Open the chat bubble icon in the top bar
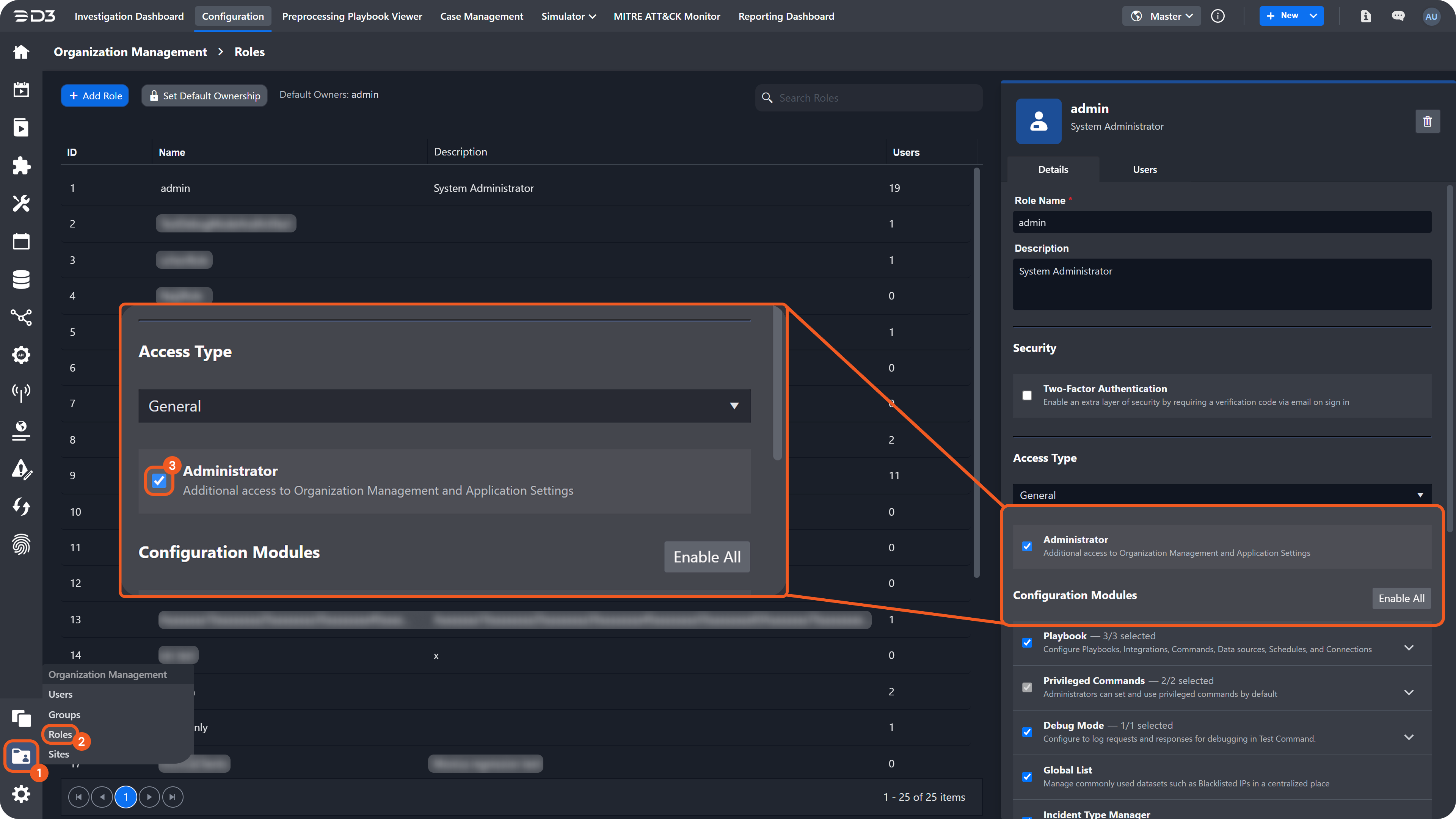The image size is (1456, 819). point(1398,16)
